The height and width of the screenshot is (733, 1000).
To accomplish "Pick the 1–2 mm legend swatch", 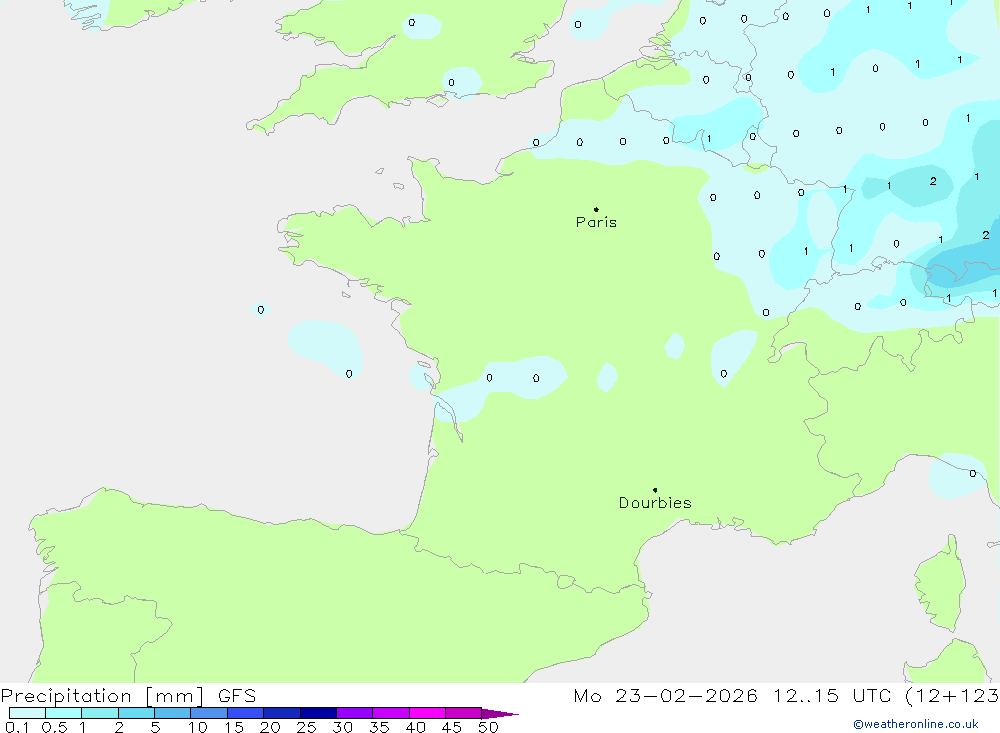I will pyautogui.click(x=100, y=713).
